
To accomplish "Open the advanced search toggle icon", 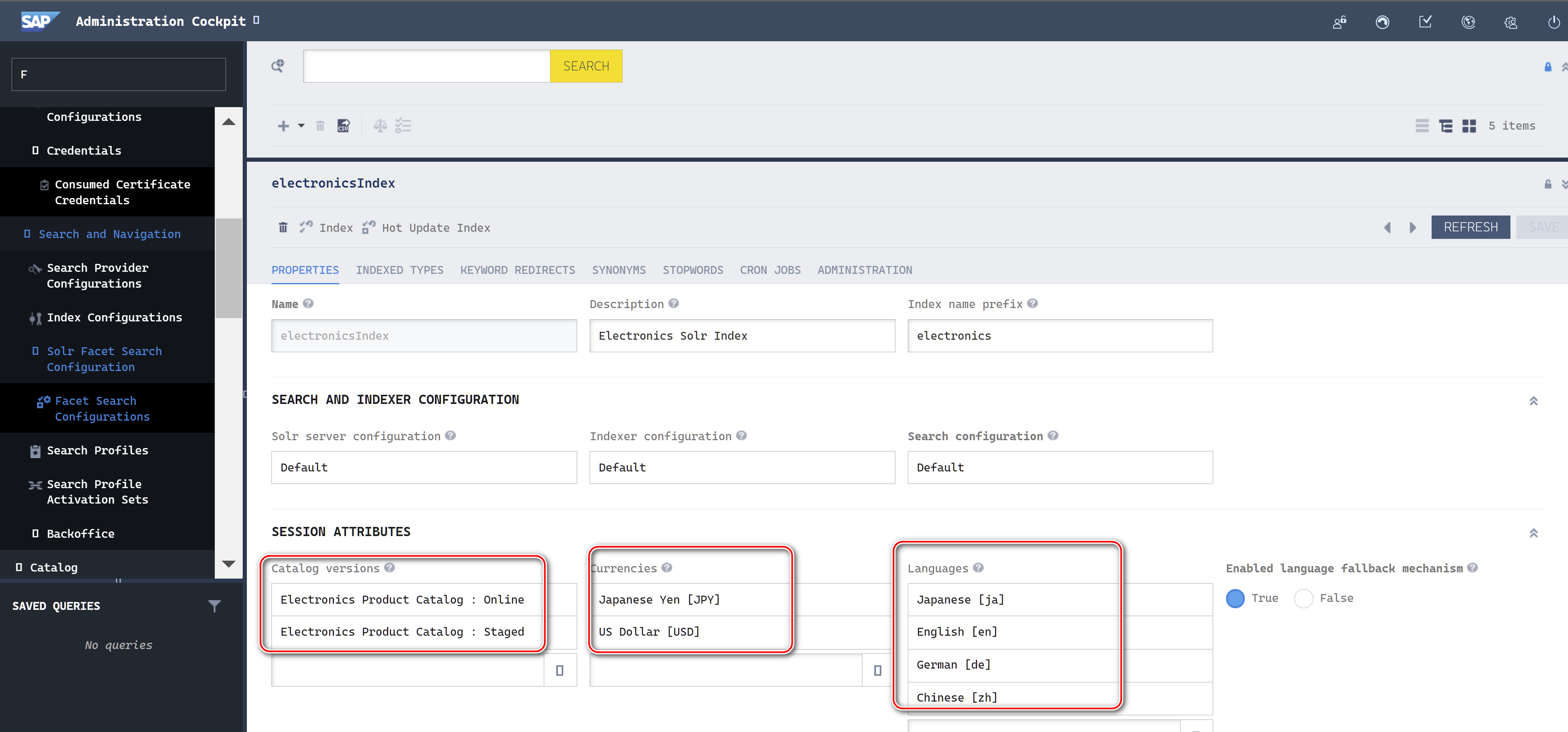I will tap(278, 66).
